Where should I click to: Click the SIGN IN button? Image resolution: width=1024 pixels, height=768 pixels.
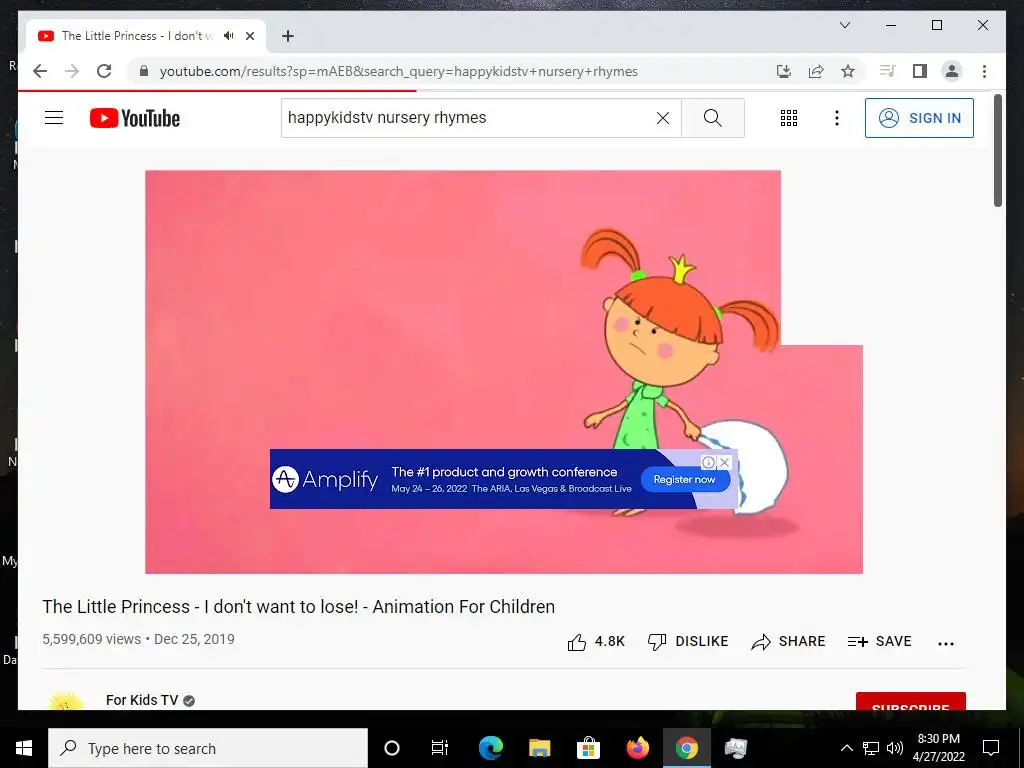(919, 118)
